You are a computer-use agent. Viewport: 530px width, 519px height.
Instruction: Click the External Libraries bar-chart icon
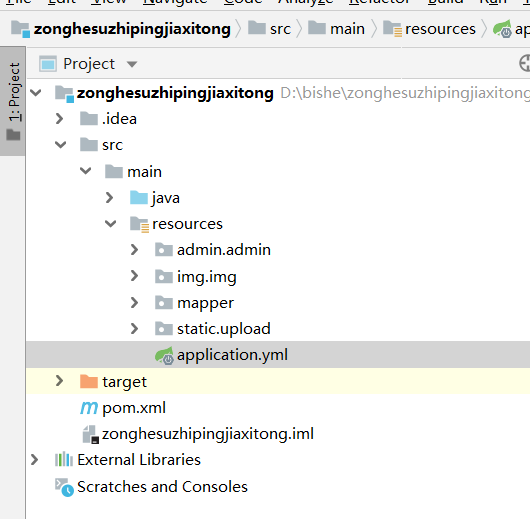[x=64, y=459]
